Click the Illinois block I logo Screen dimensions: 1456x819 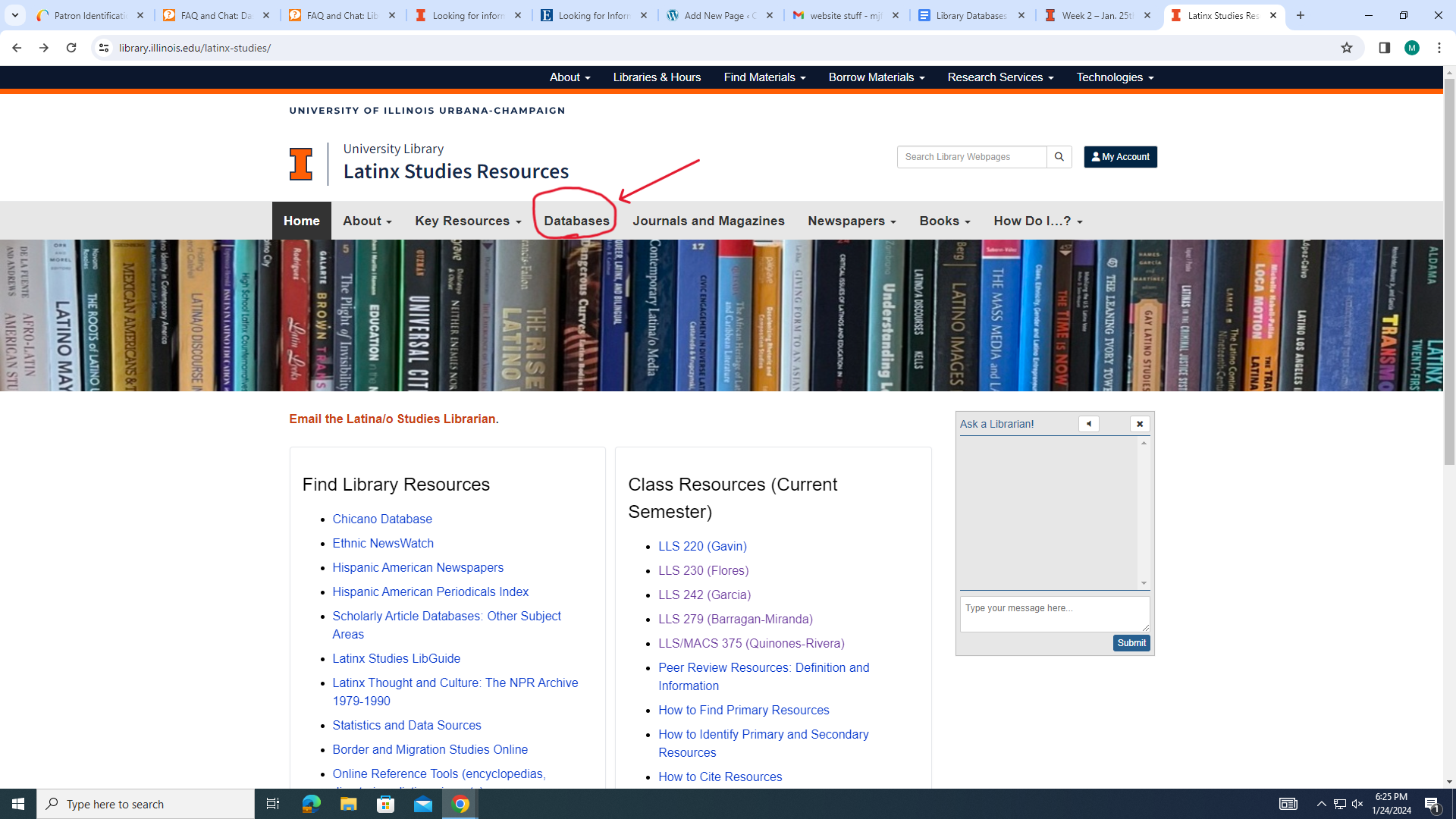[x=301, y=164]
